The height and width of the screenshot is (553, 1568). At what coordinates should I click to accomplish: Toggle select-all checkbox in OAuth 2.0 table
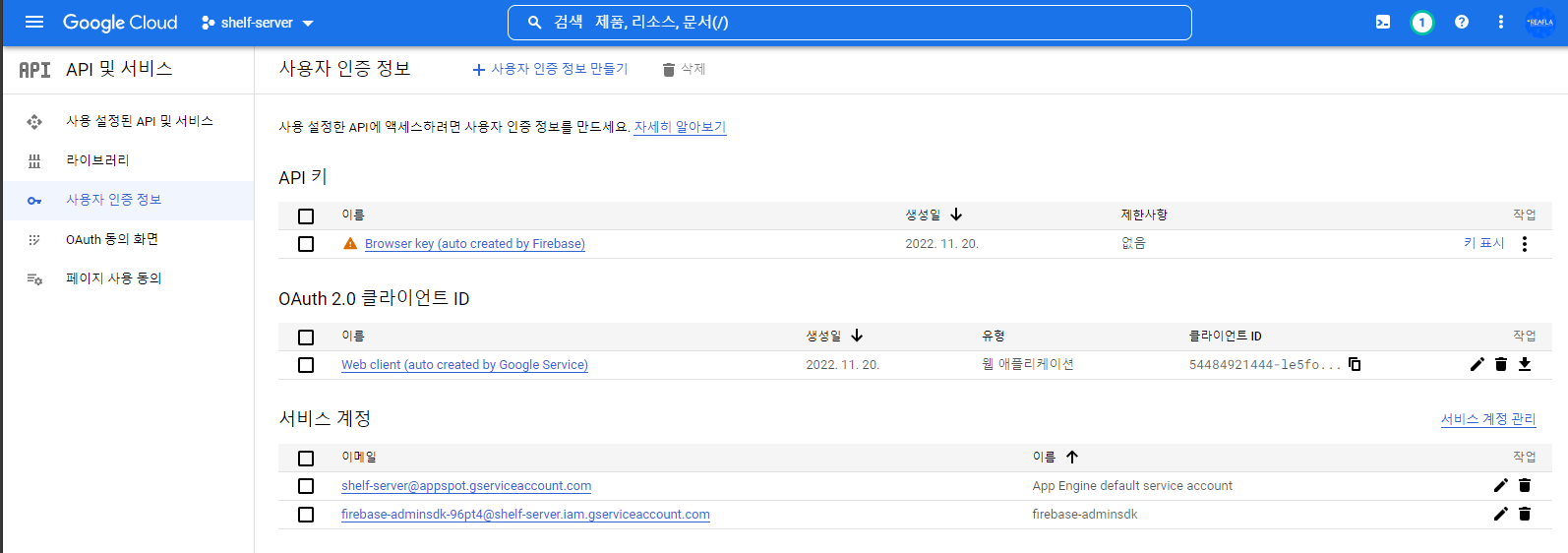[306, 338]
